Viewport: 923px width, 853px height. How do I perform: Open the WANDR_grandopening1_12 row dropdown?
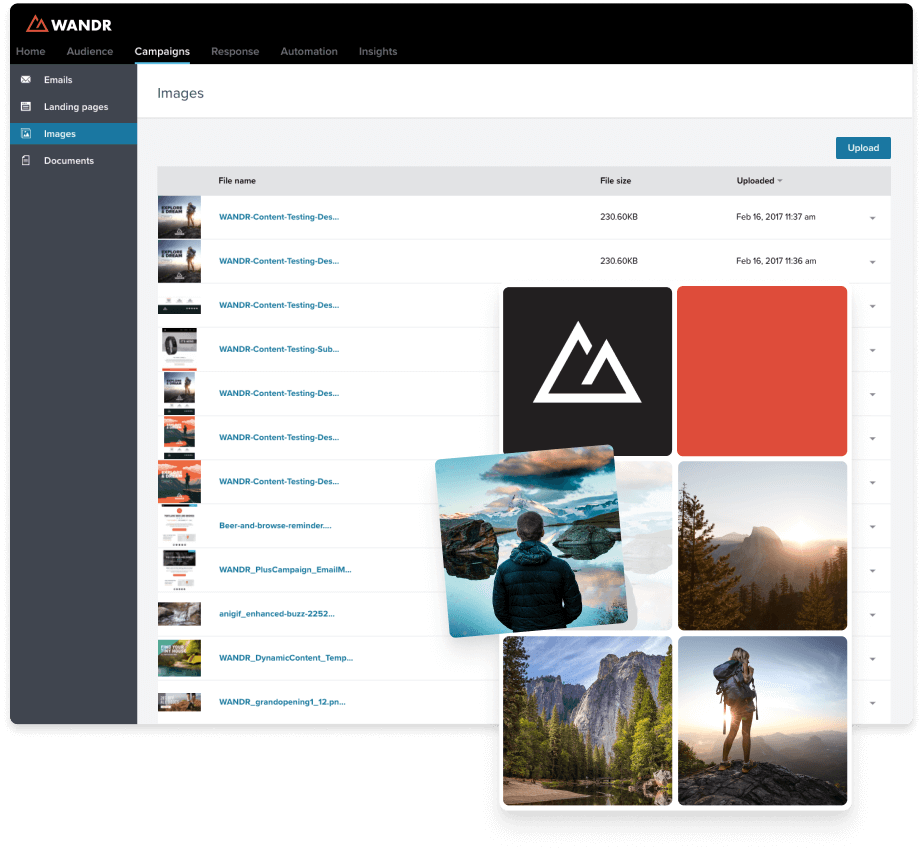(872, 703)
